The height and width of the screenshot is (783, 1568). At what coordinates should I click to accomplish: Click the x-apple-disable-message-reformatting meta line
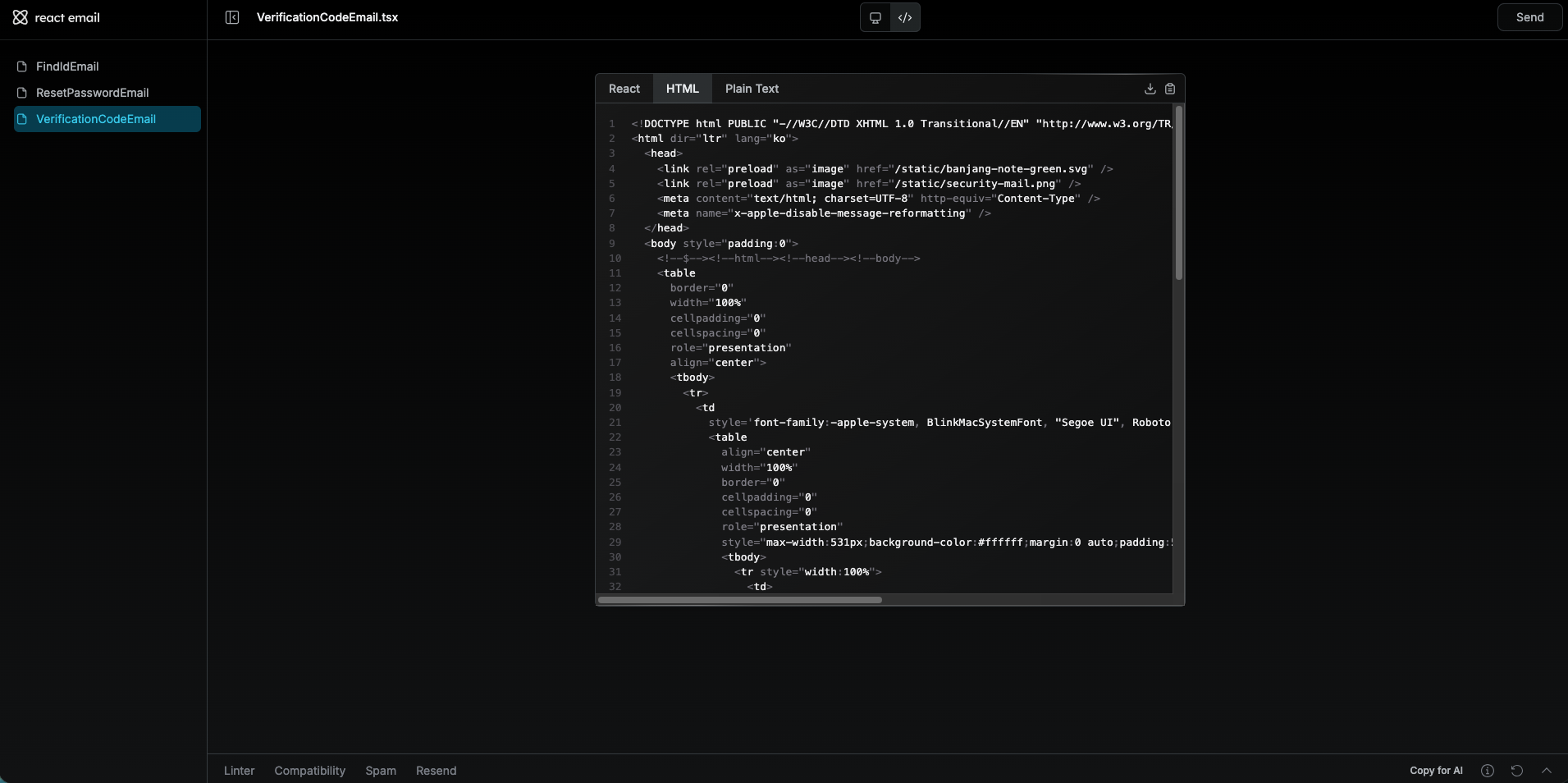point(824,213)
